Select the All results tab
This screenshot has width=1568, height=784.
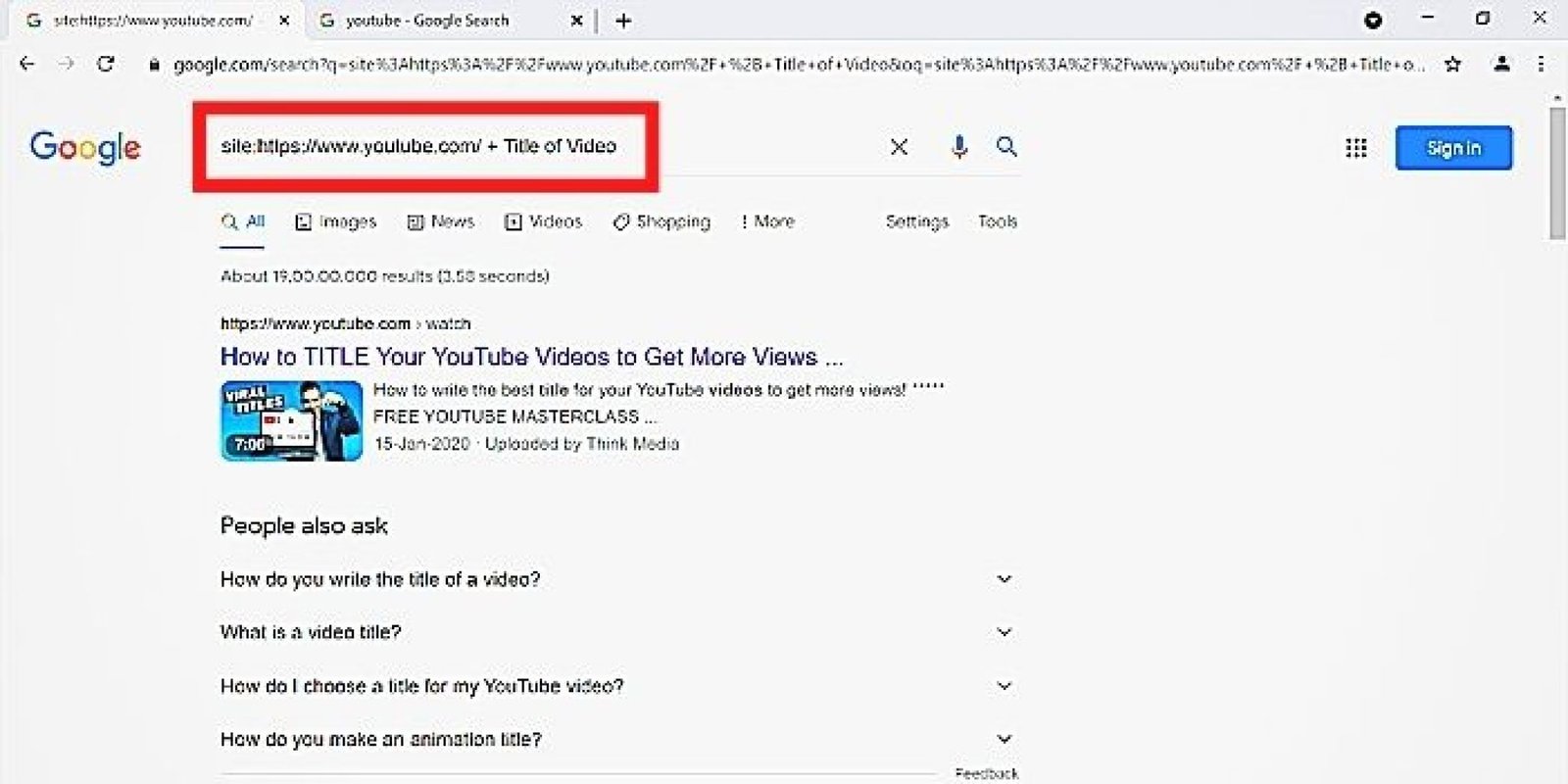[x=243, y=222]
